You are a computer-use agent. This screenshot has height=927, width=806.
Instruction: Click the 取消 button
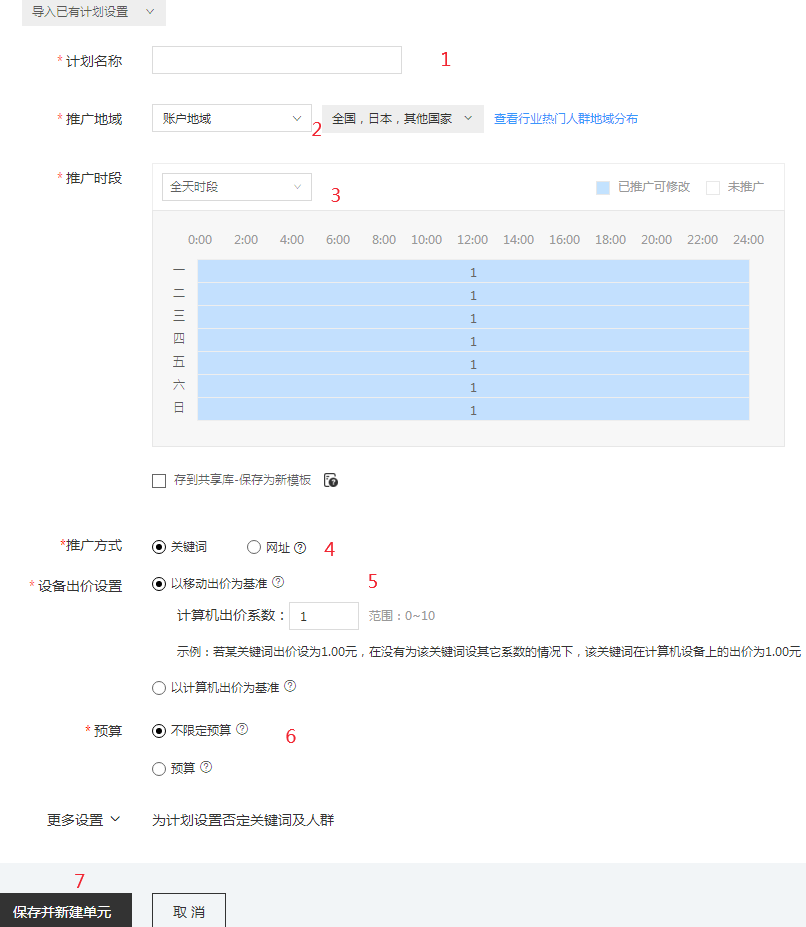point(188,910)
